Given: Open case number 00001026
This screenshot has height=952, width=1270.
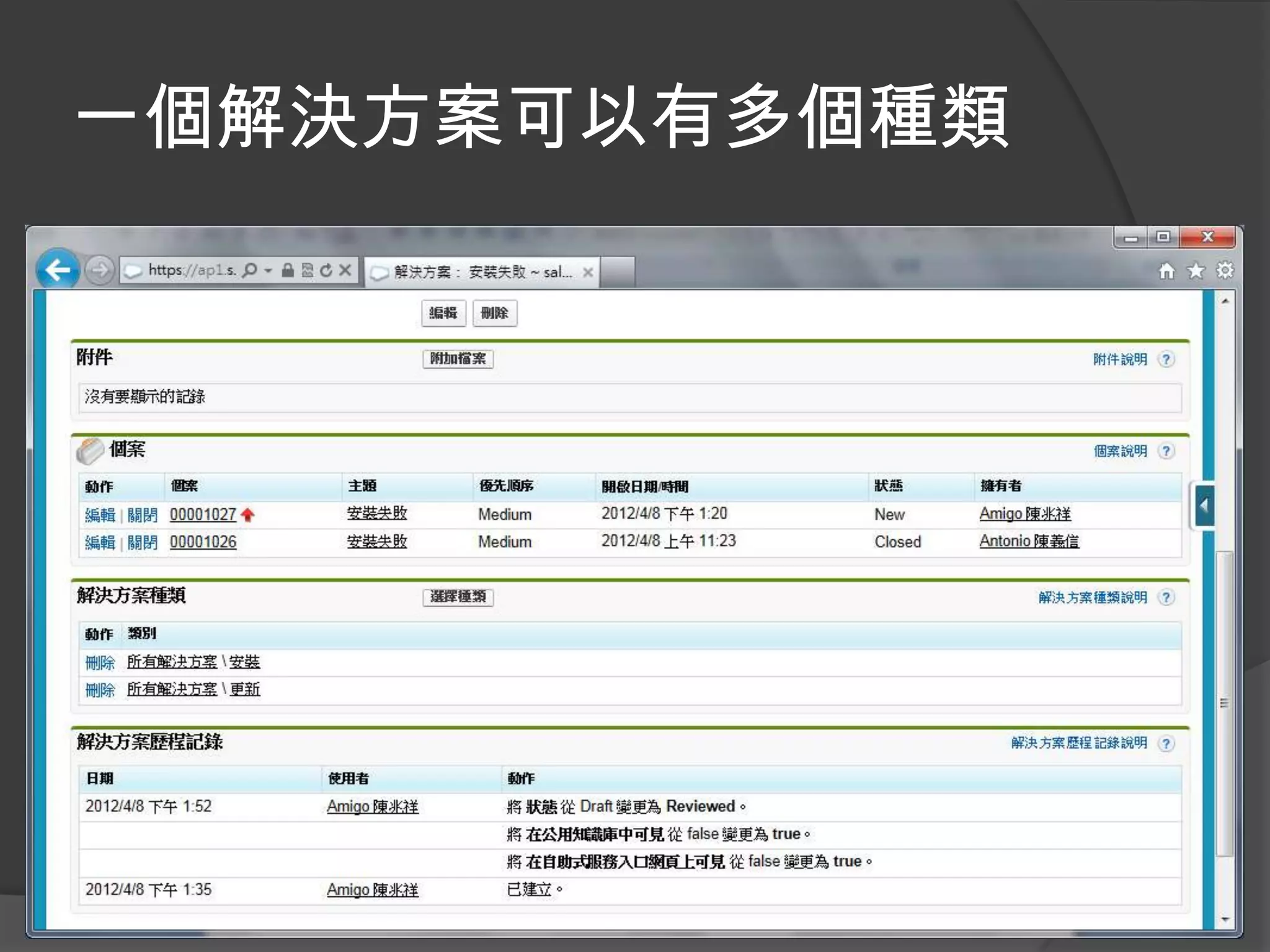Looking at the screenshot, I should click(203, 542).
